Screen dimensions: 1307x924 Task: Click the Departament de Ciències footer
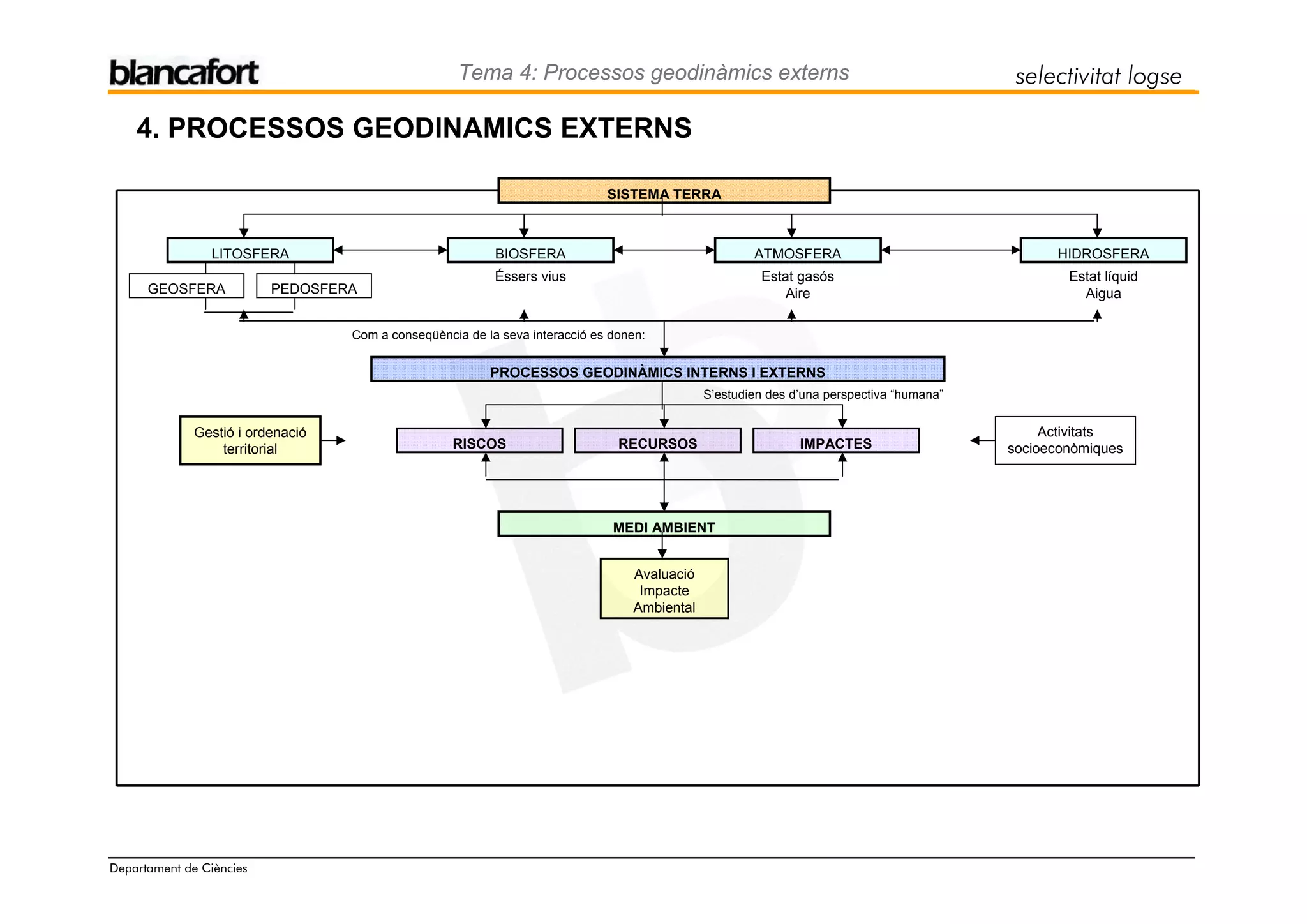pyautogui.click(x=178, y=868)
